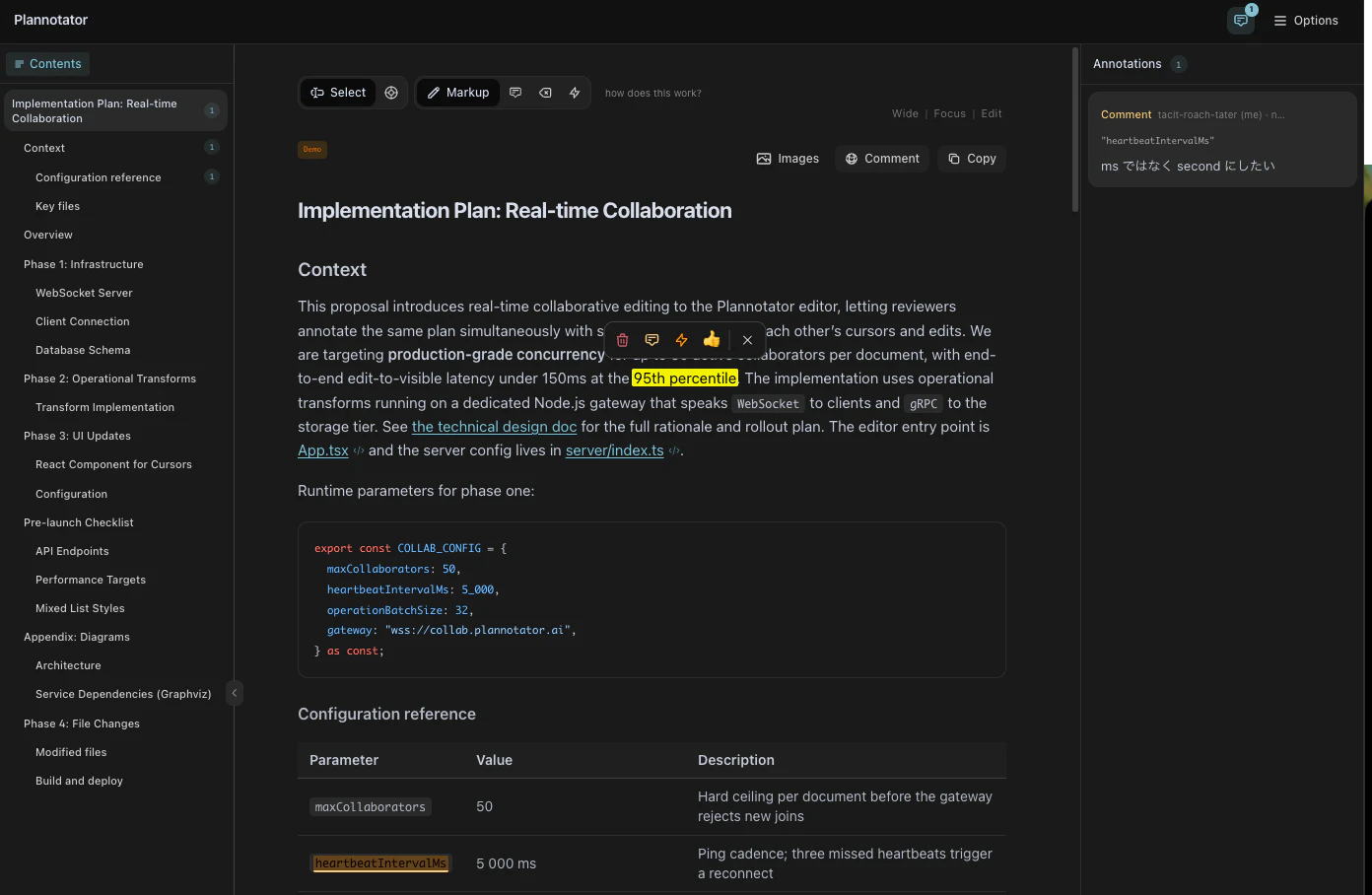Activate the Select mode button
This screenshot has height=895, width=1372.
tap(338, 93)
